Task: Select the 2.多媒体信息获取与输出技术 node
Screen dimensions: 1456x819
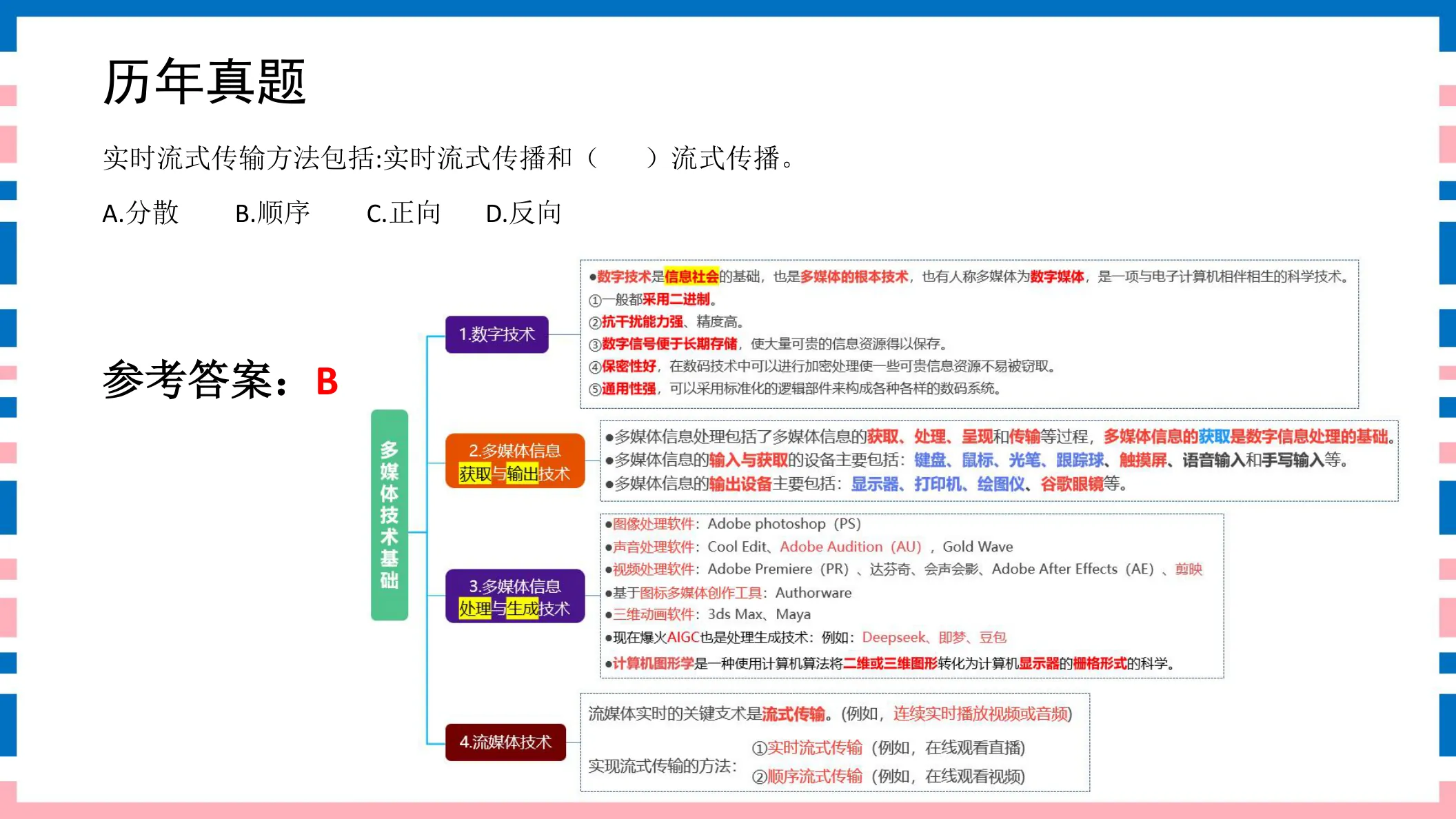Action: 515,461
